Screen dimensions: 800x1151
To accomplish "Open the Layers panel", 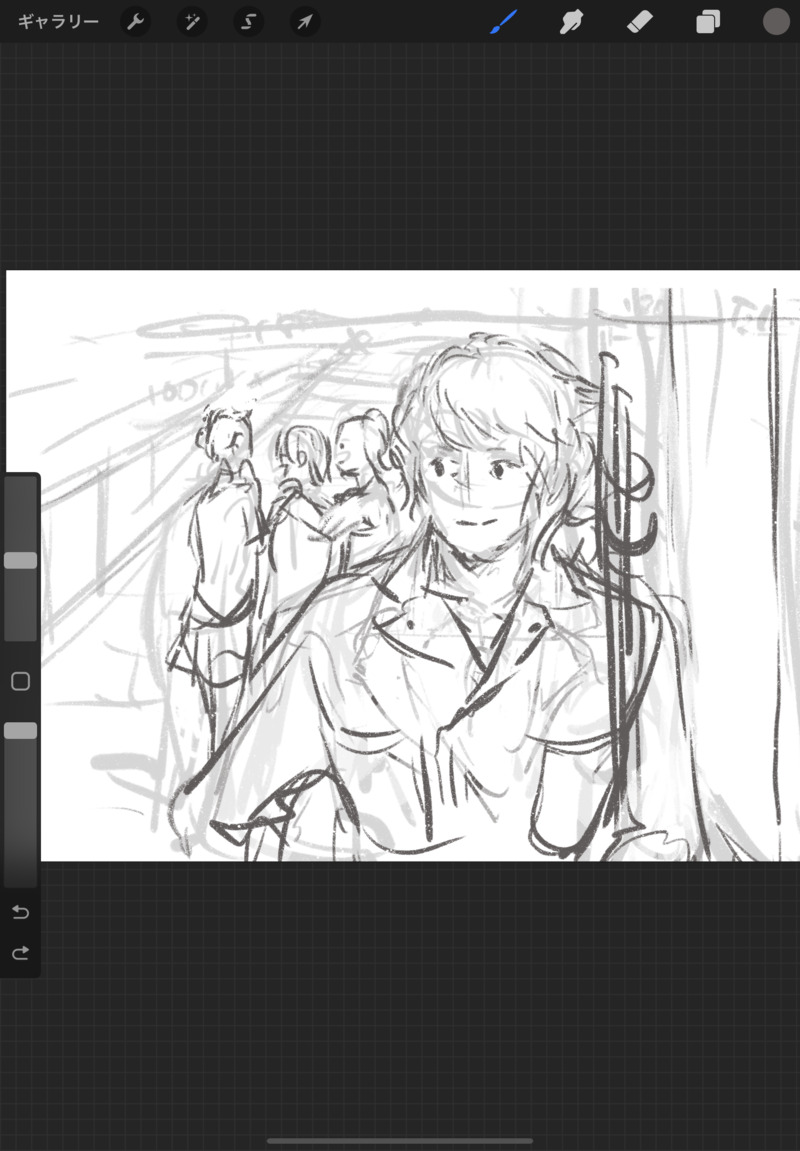I will point(708,22).
